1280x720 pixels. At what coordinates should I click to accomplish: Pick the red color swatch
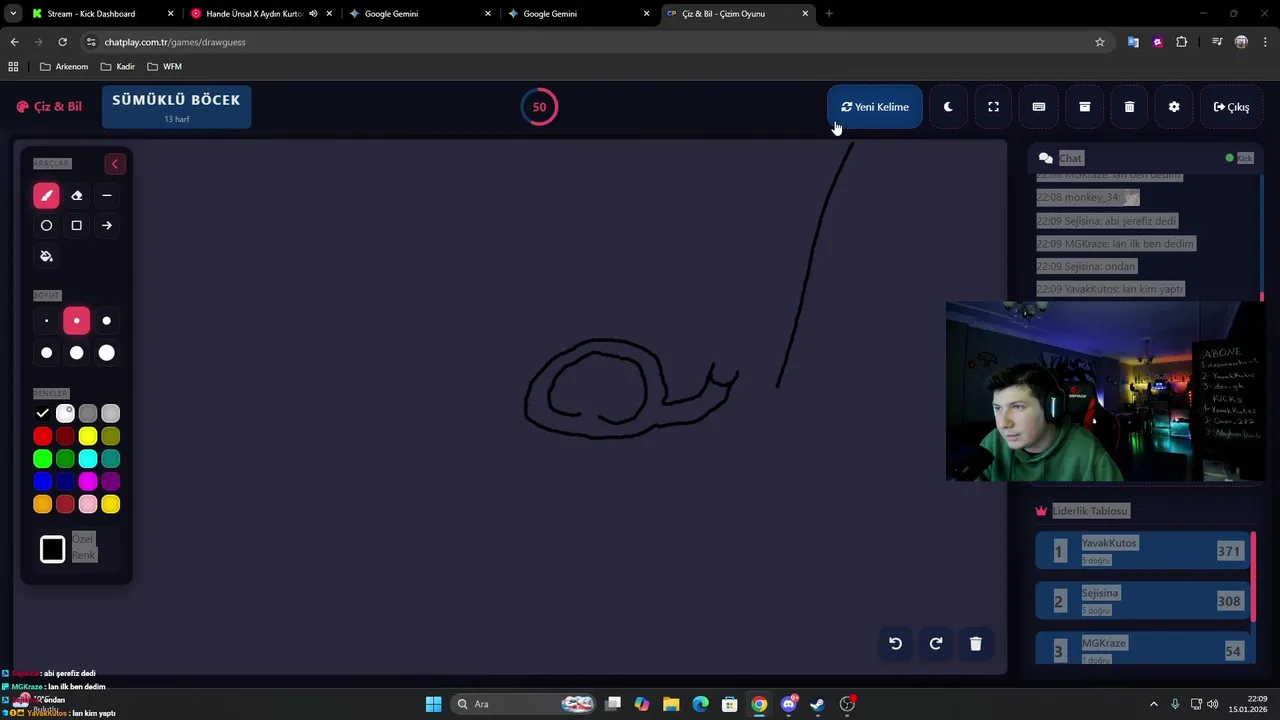(x=42, y=436)
